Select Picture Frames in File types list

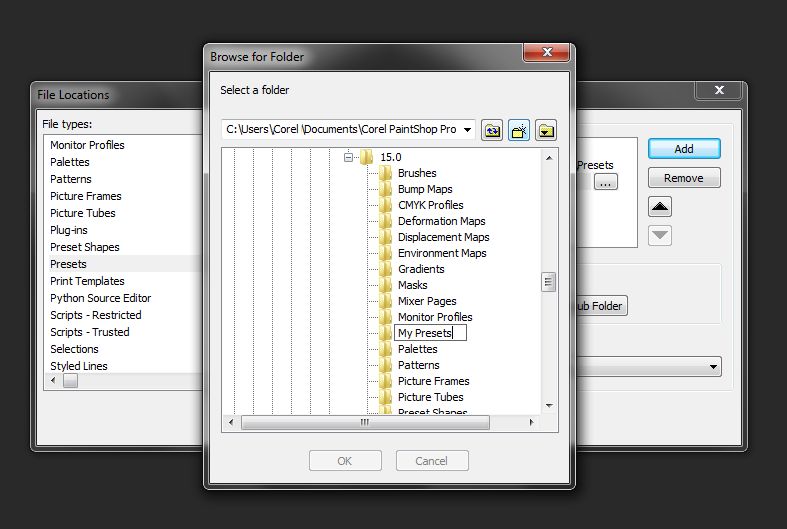point(85,196)
